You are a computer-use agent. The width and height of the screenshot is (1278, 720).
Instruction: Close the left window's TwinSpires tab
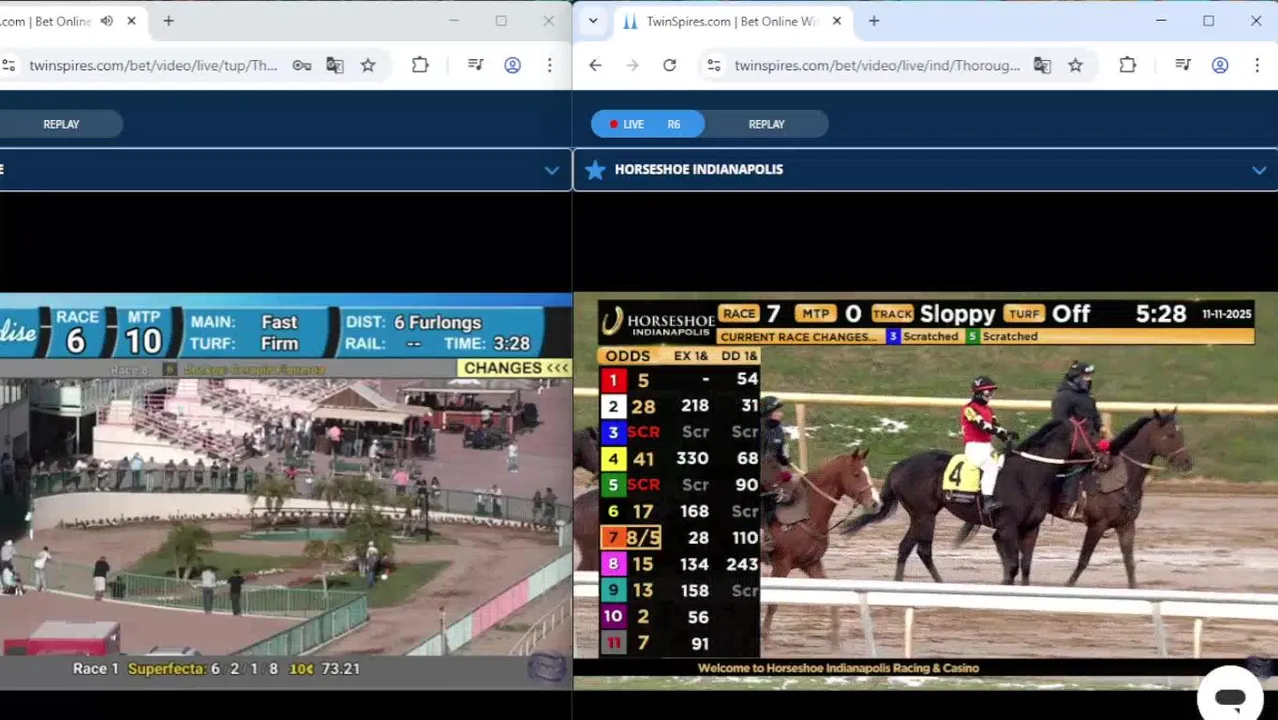pyautogui.click(x=131, y=21)
